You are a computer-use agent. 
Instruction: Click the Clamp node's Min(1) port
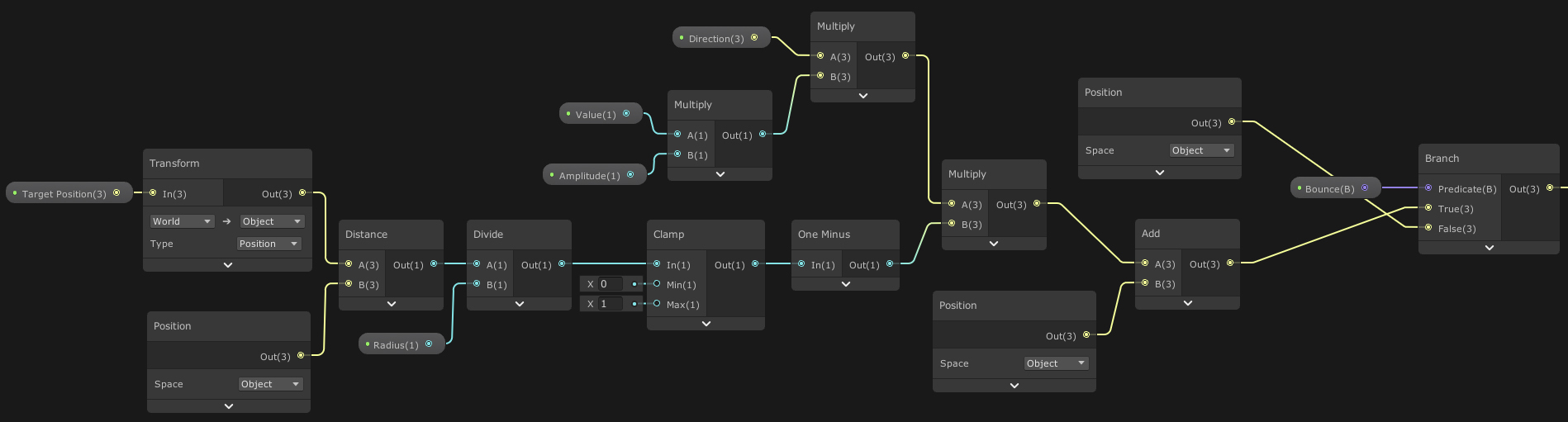click(657, 284)
